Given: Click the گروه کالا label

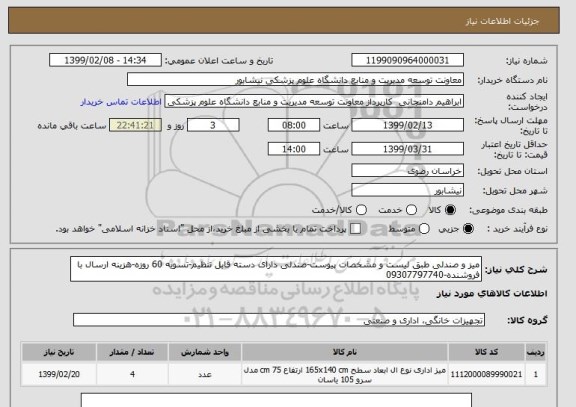Looking at the screenshot, I should pos(527,320).
